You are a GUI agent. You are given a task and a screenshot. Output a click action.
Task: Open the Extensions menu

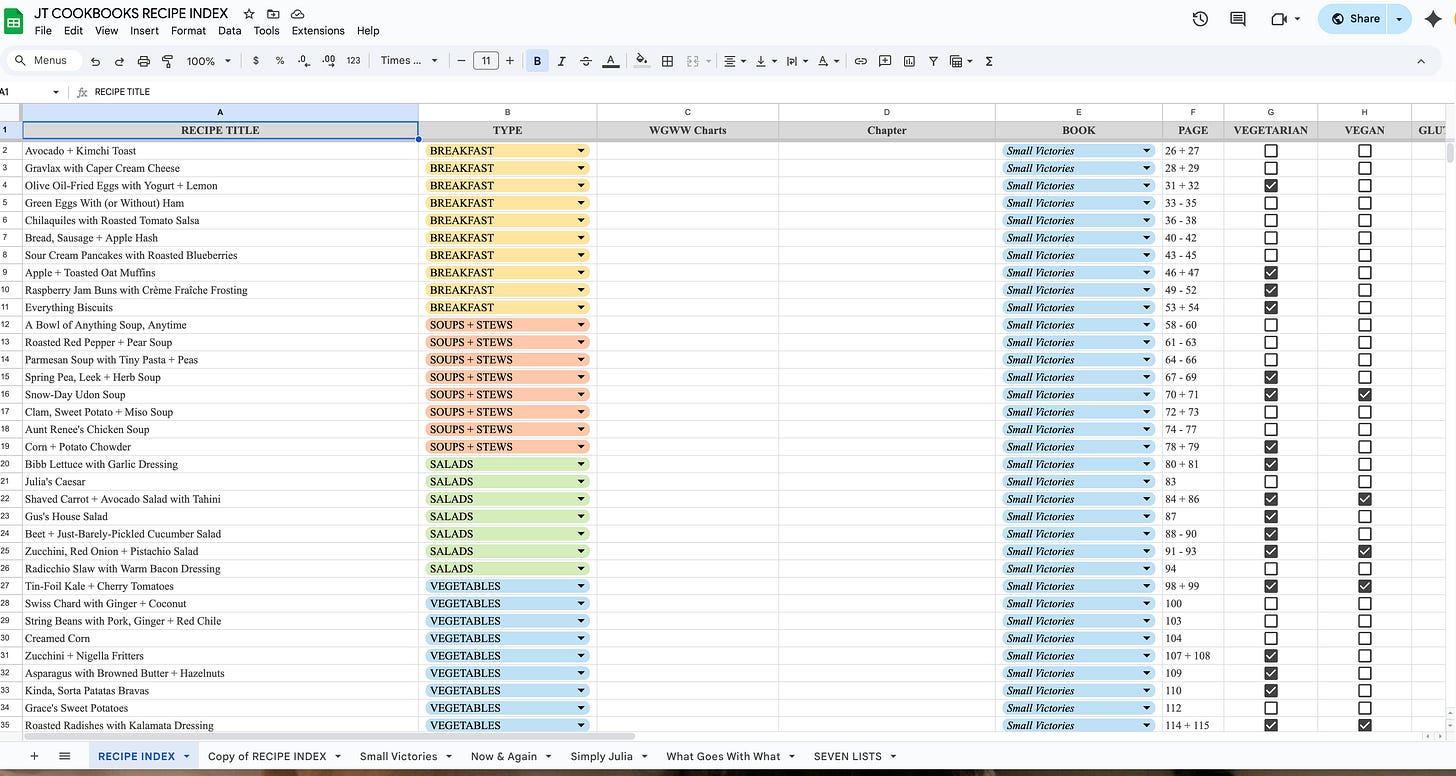[x=318, y=31]
